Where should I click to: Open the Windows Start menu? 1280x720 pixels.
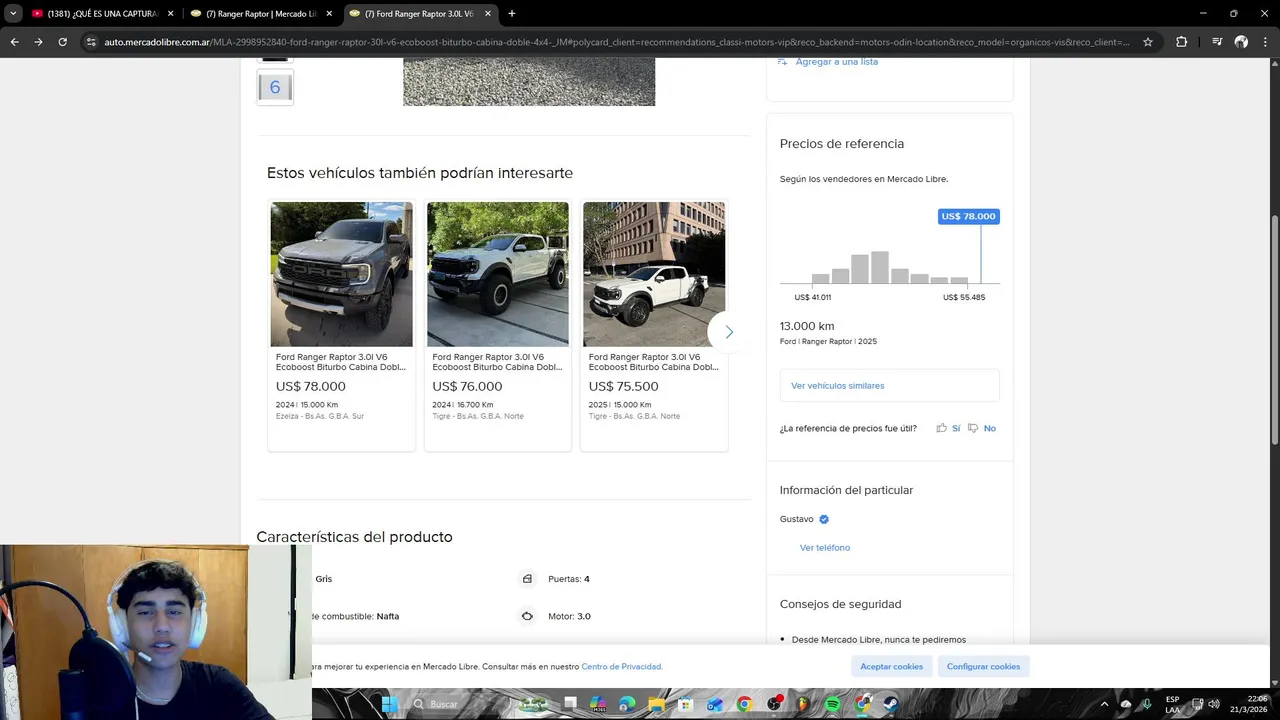(389, 704)
